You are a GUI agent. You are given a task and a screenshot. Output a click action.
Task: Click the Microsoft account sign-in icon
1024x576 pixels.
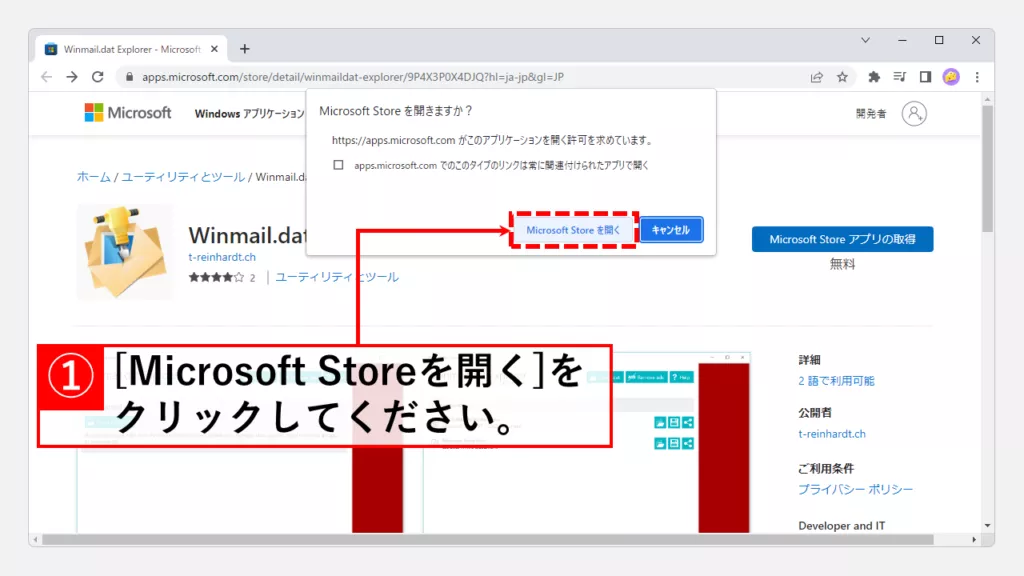pyautogui.click(x=914, y=114)
